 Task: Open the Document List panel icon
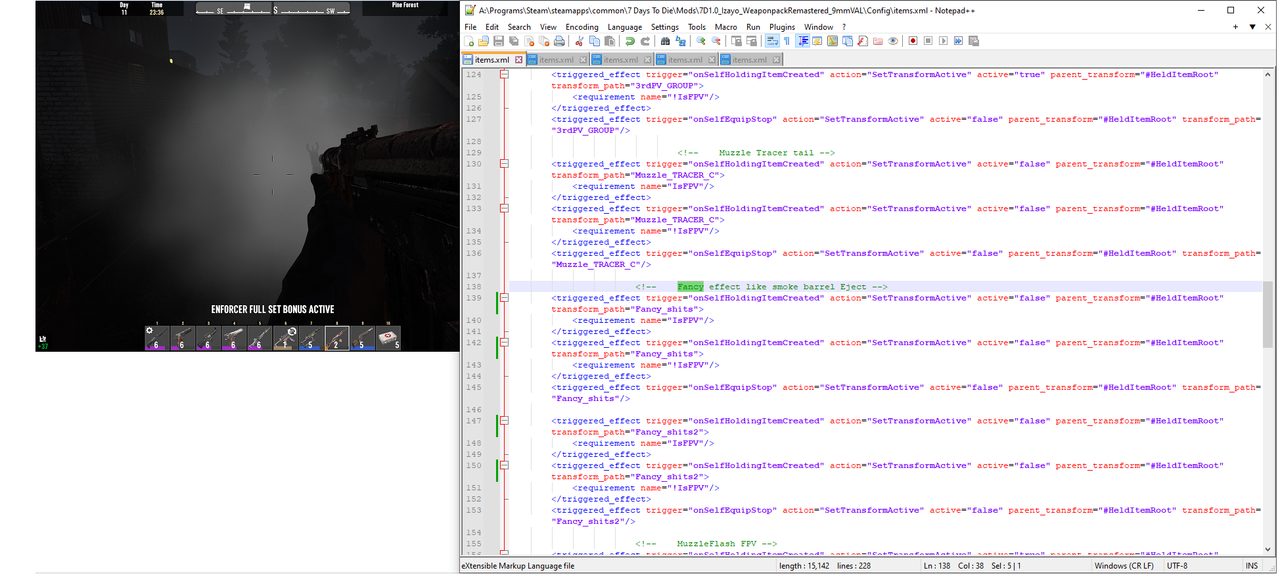click(x=847, y=41)
